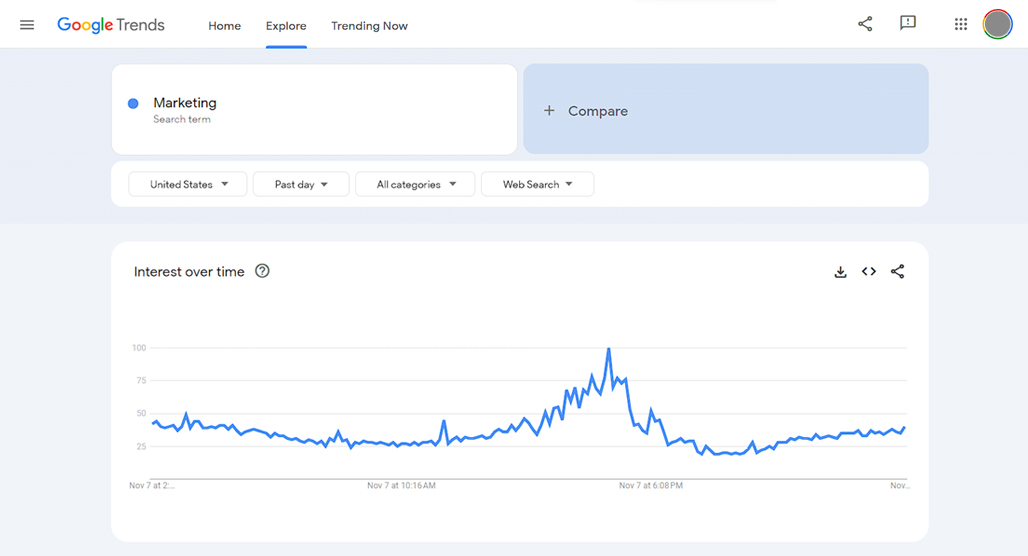Share the Interest over time chart
This screenshot has width=1028, height=556.
[898, 271]
